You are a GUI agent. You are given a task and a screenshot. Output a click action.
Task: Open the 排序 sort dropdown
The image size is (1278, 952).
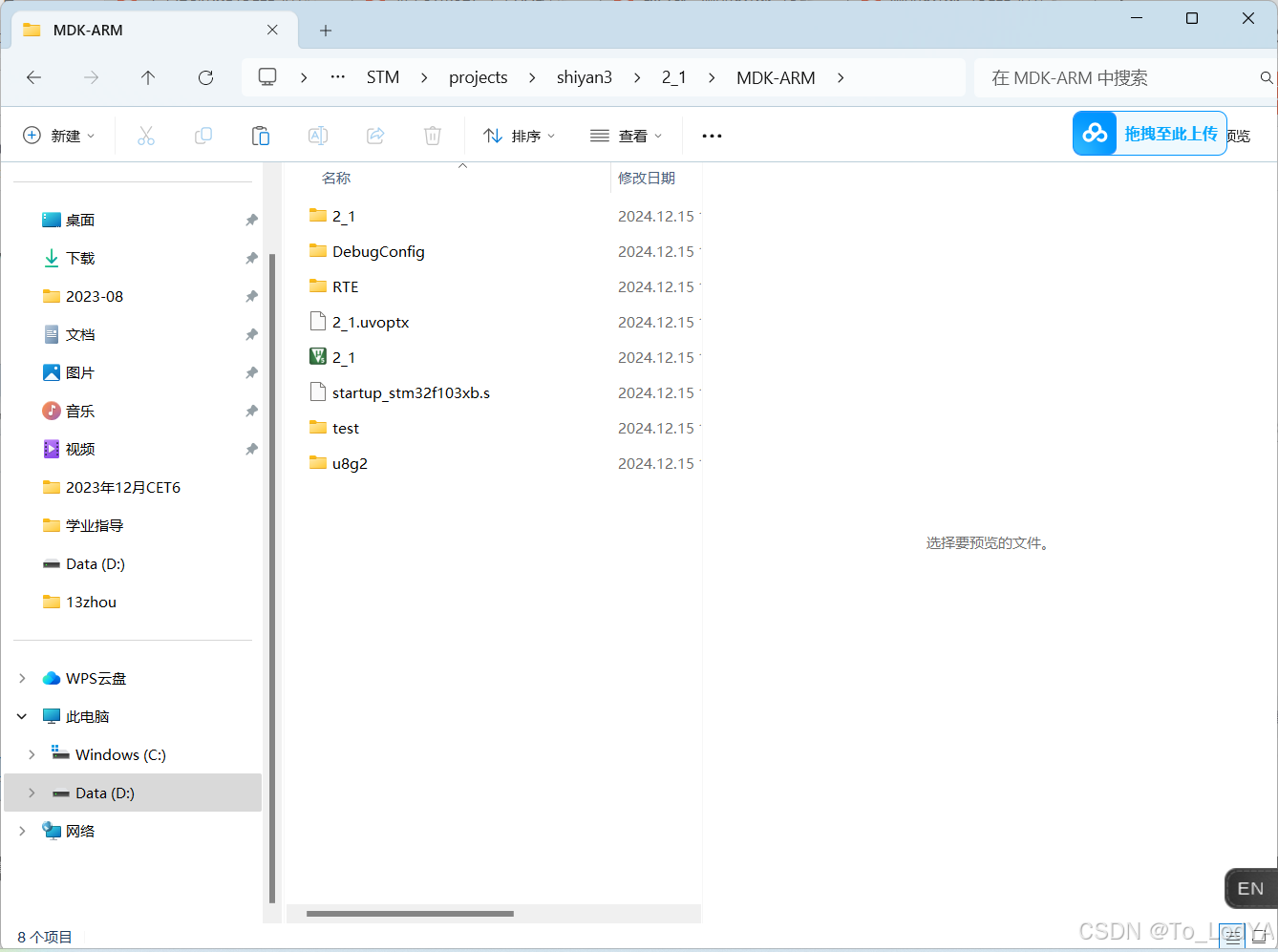519,136
